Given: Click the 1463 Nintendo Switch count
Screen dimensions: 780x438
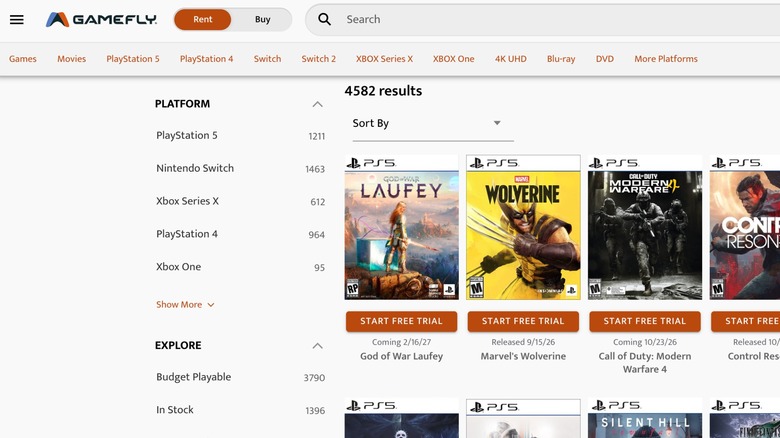Looking at the screenshot, I should (x=315, y=169).
